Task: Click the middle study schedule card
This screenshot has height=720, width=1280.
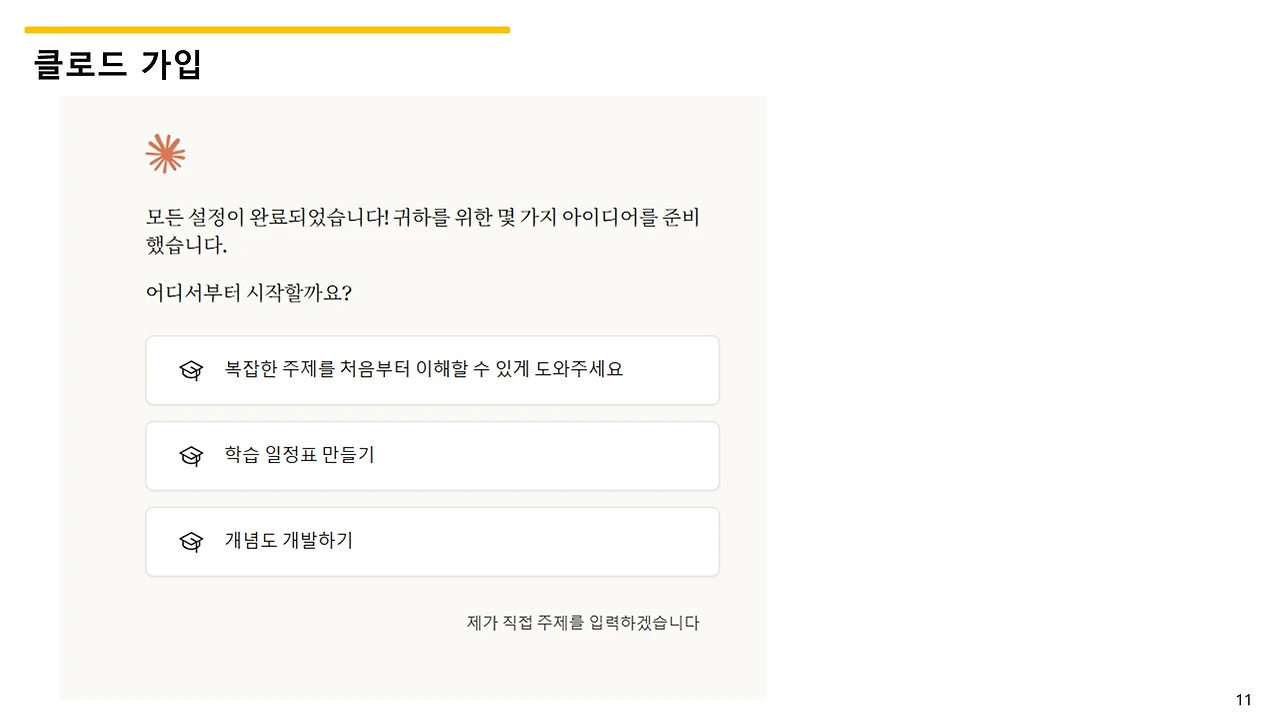Action: 432,456
